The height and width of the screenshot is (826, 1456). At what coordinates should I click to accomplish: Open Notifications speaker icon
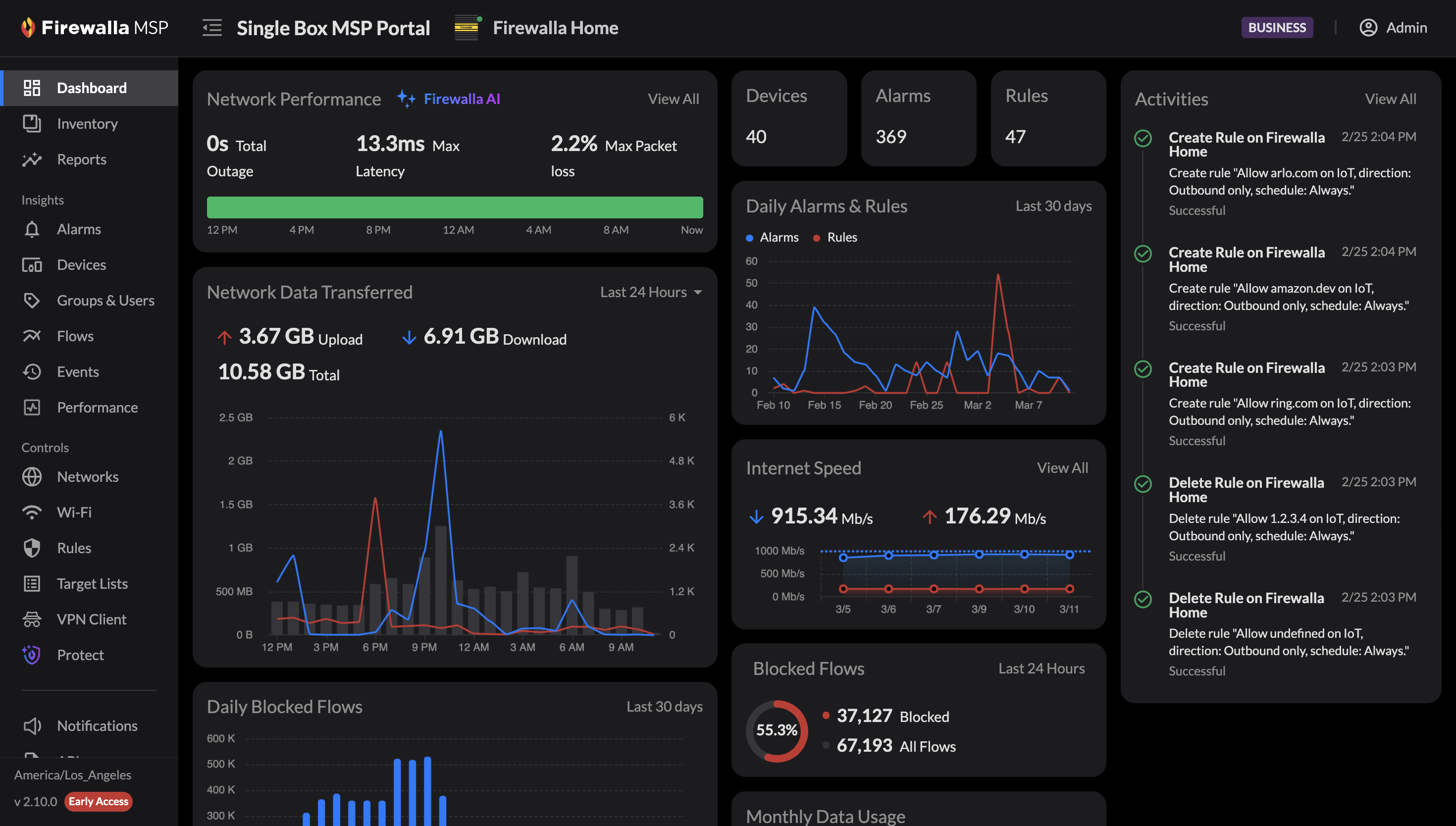32,725
